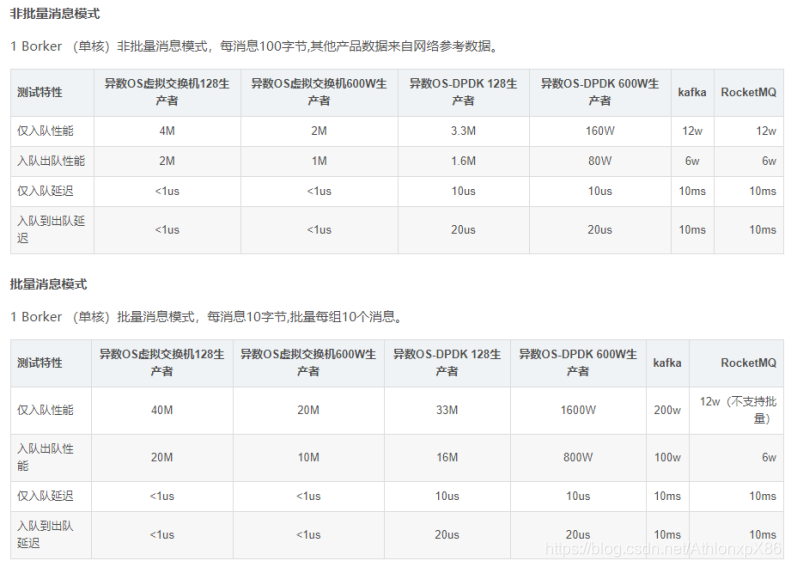Screen dimensions: 791x567
Task: Click '仅入队延迟' row label in batch table
Action: point(51,496)
